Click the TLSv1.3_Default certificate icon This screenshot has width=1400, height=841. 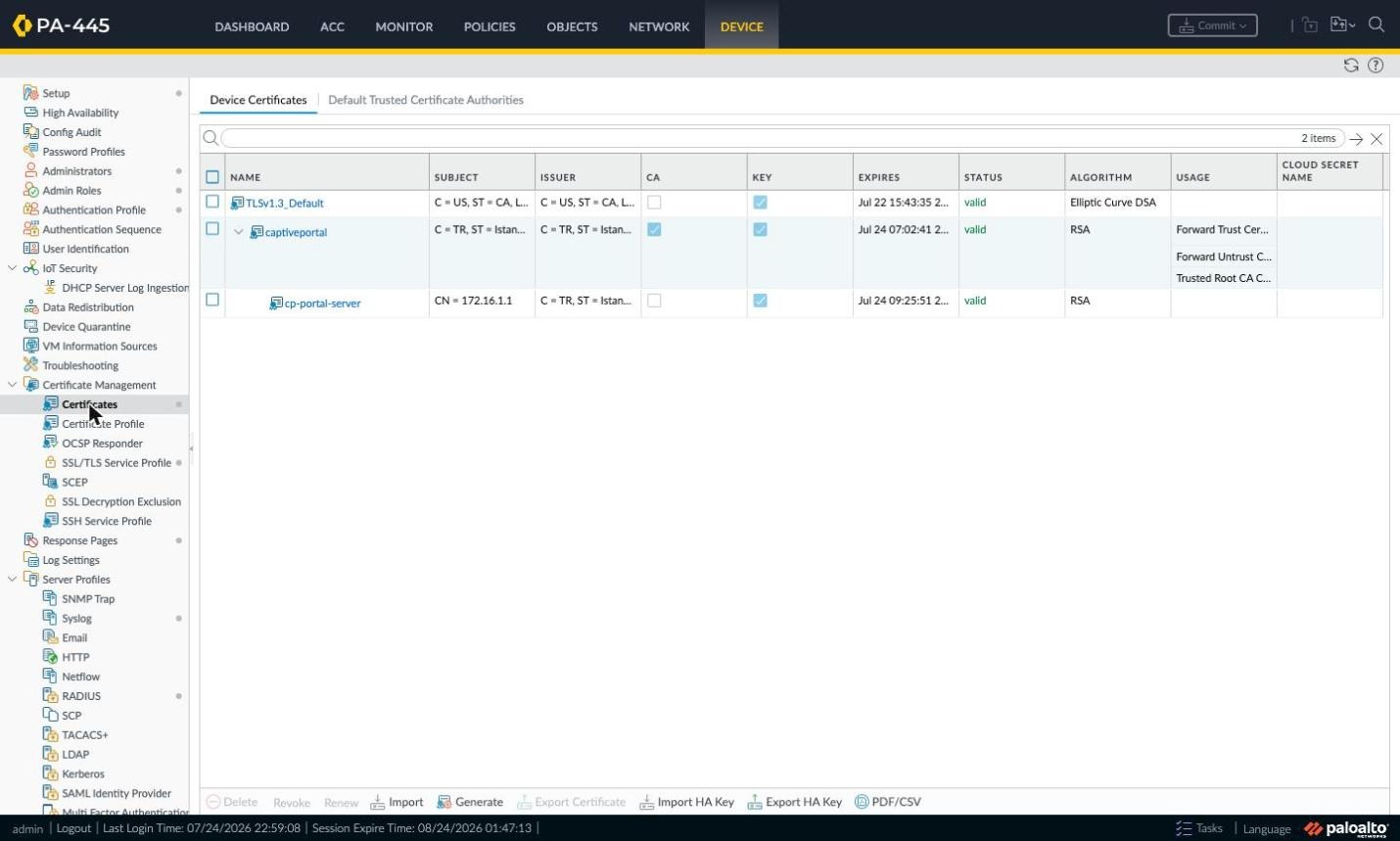point(237,203)
